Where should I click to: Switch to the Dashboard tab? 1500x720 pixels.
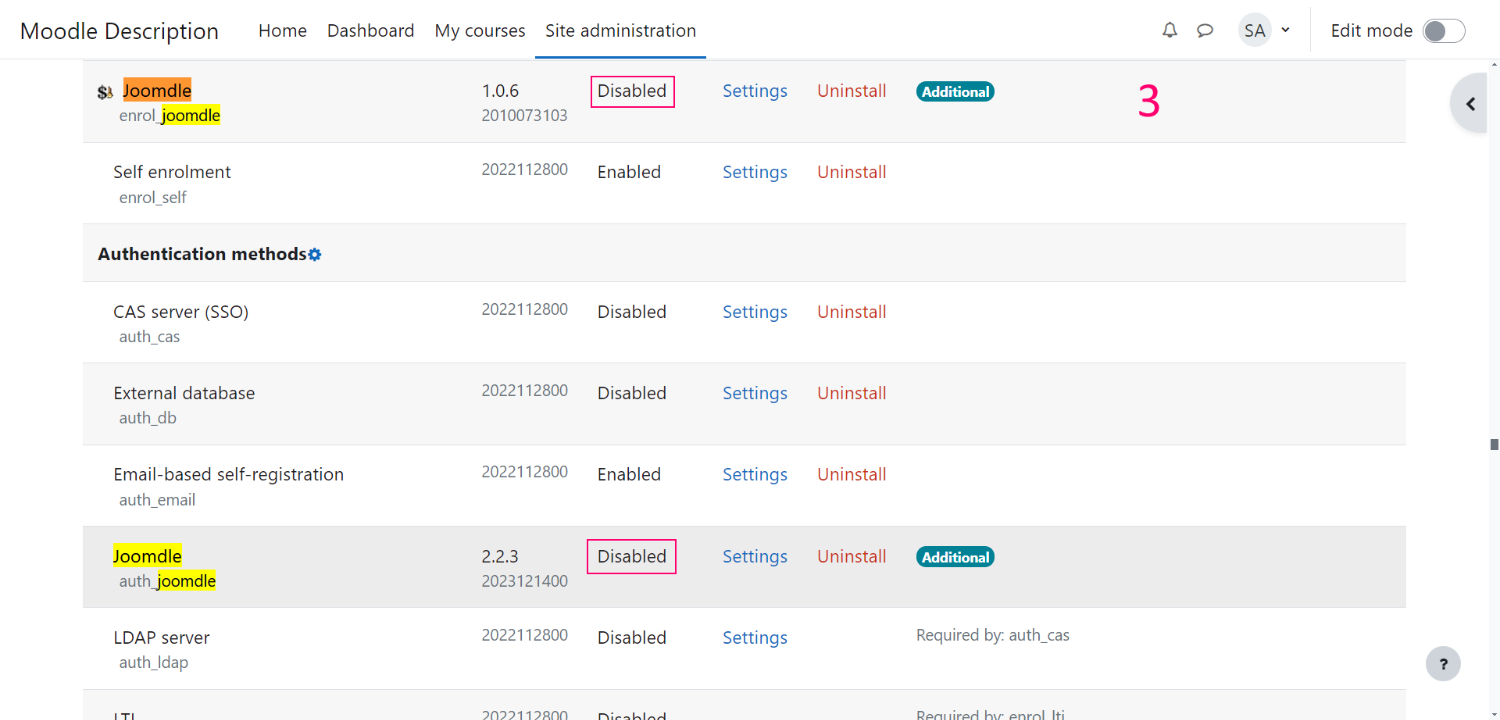pos(370,31)
